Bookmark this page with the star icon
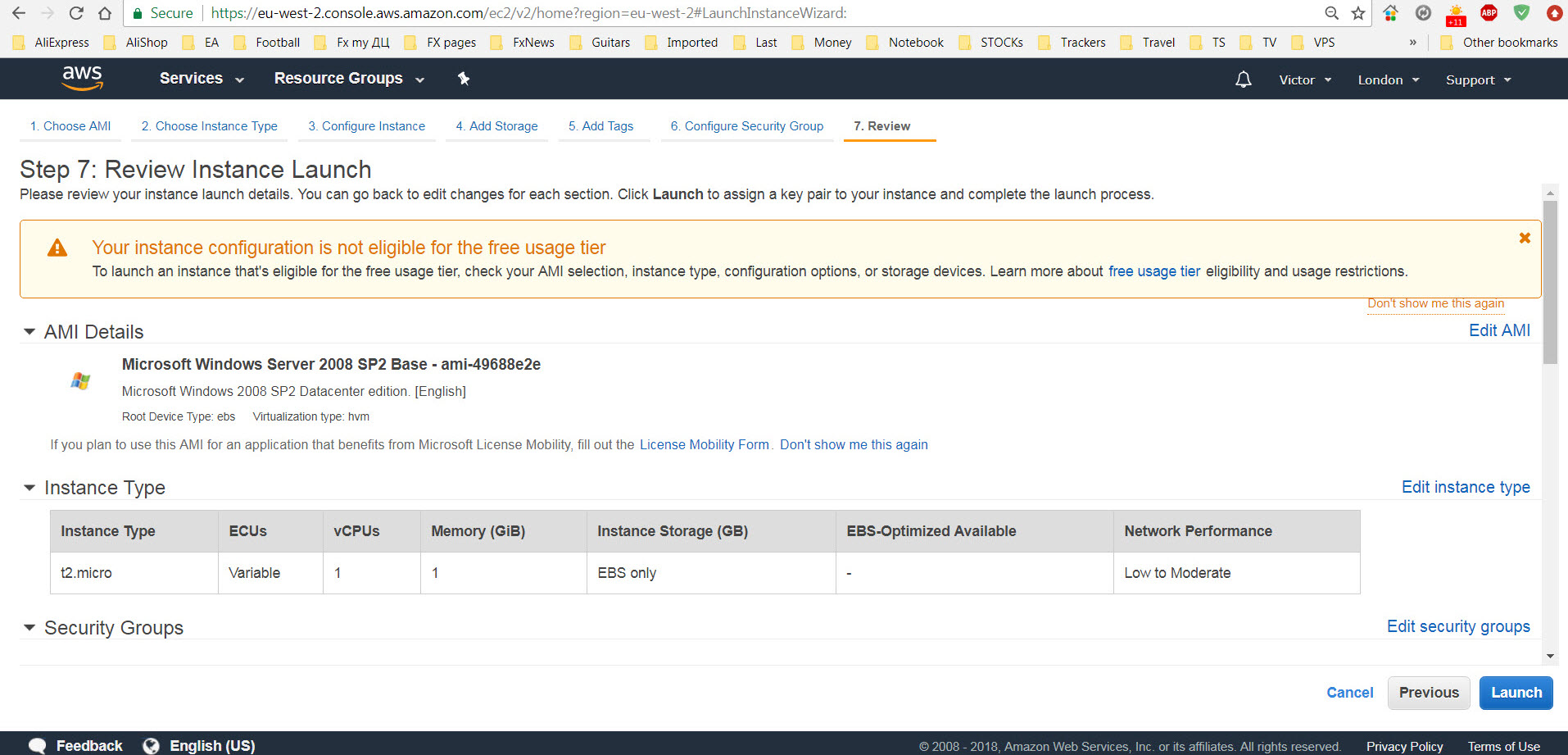1568x755 pixels. pyautogui.click(x=1358, y=13)
